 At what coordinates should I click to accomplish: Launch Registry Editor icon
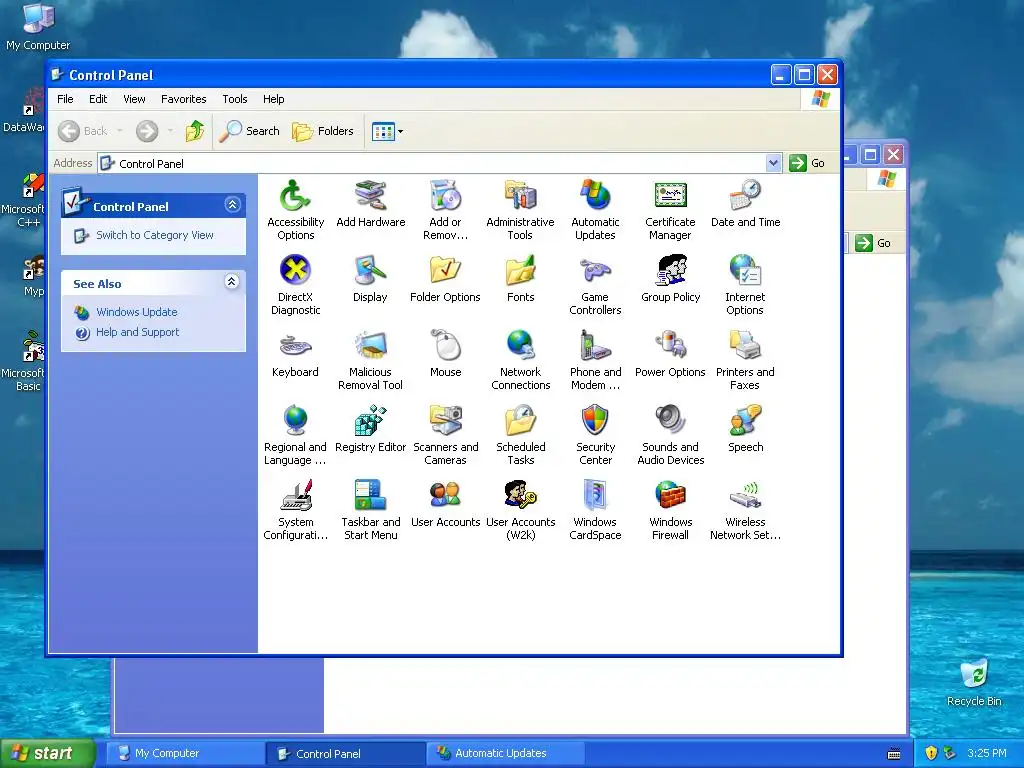pyautogui.click(x=370, y=420)
